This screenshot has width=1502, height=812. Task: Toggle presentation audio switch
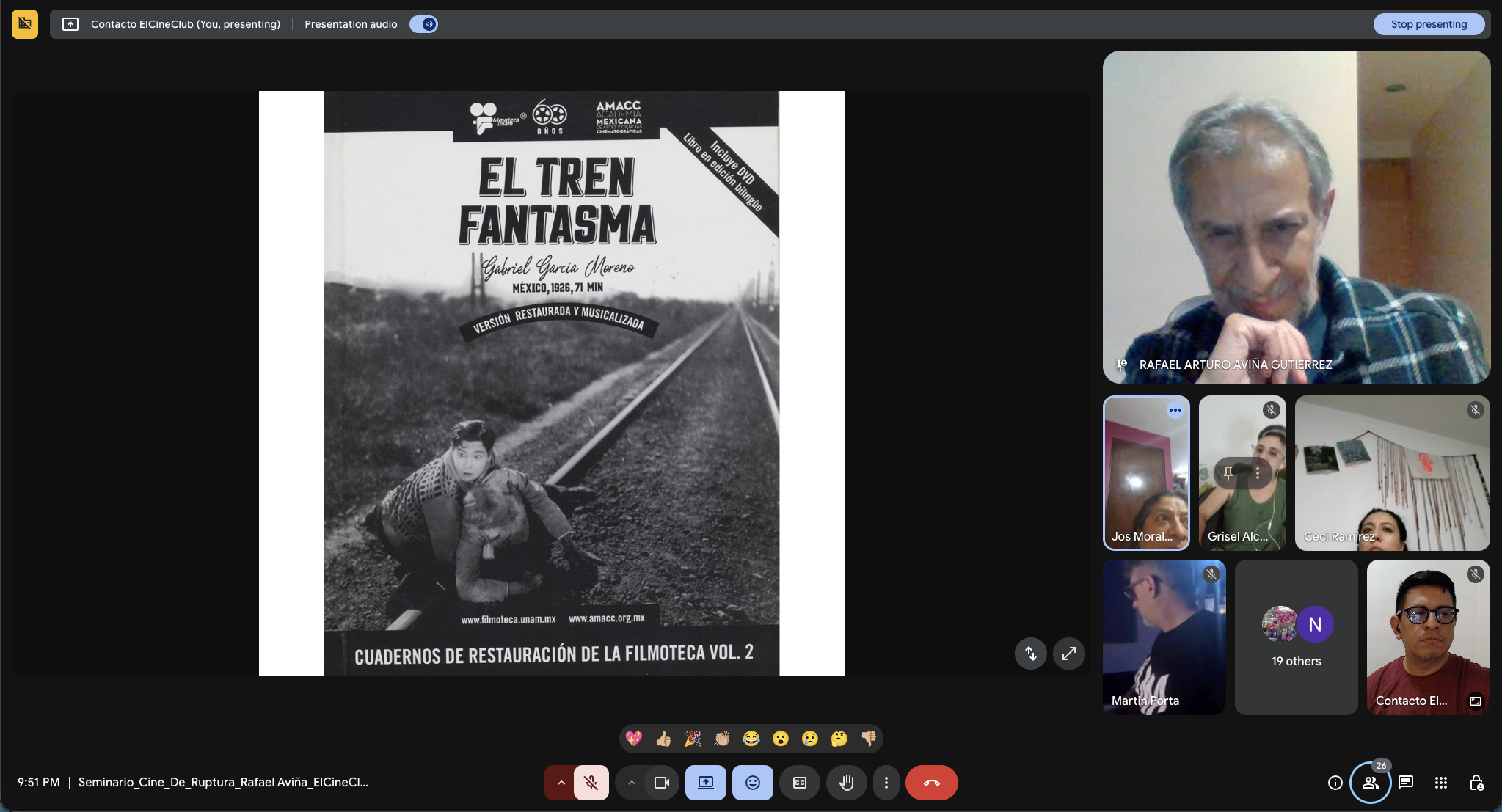[424, 24]
